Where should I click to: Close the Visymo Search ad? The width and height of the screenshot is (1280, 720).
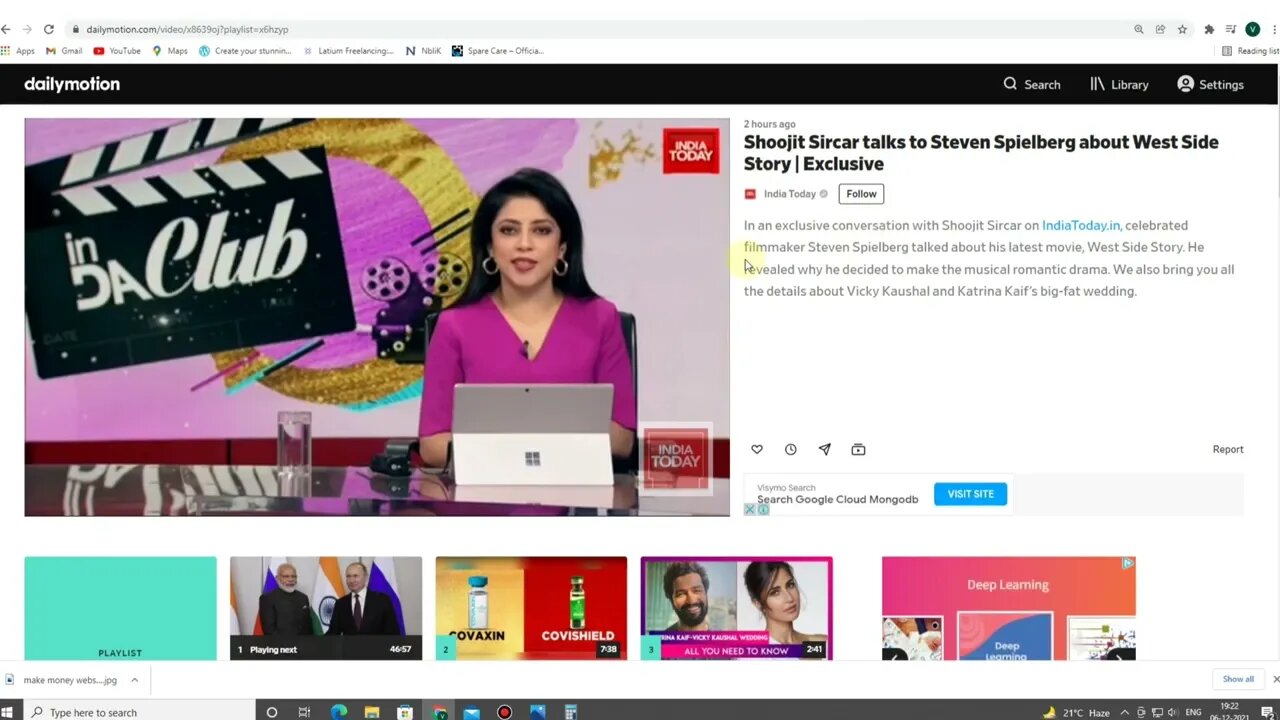[749, 509]
